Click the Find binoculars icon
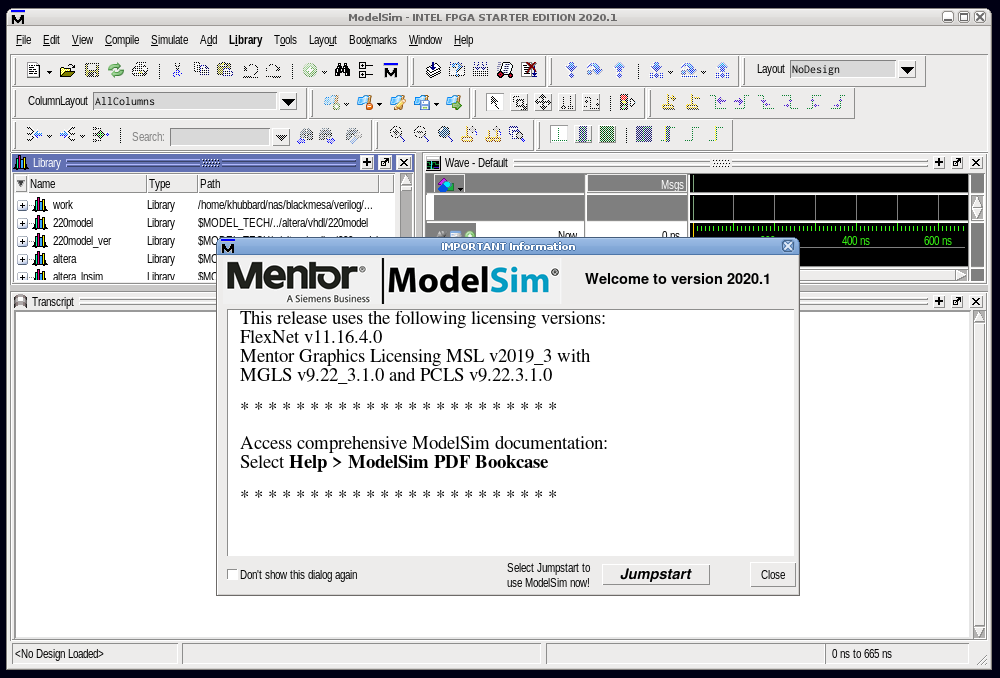The image size is (1000, 678). click(x=342, y=70)
